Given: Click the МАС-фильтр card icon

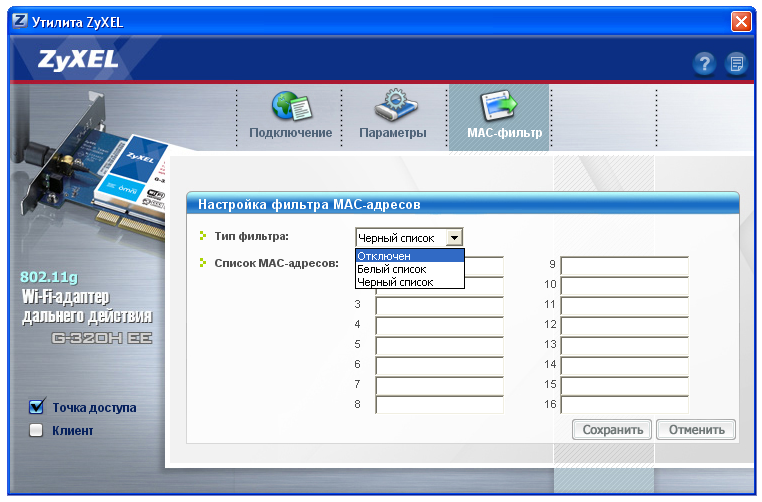Looking at the screenshot, I should pos(499,105).
